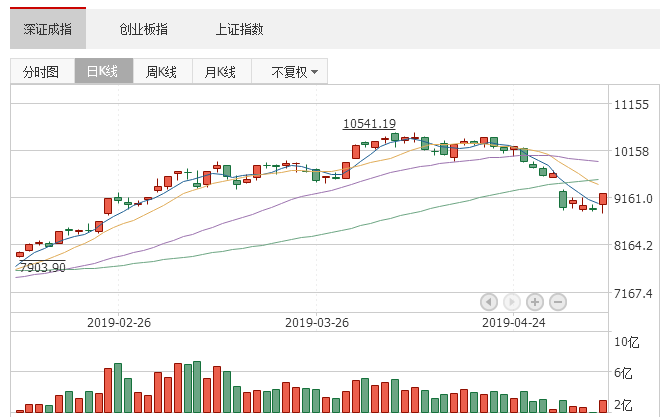Click the 7903.90 low price label

pyautogui.click(x=41, y=267)
